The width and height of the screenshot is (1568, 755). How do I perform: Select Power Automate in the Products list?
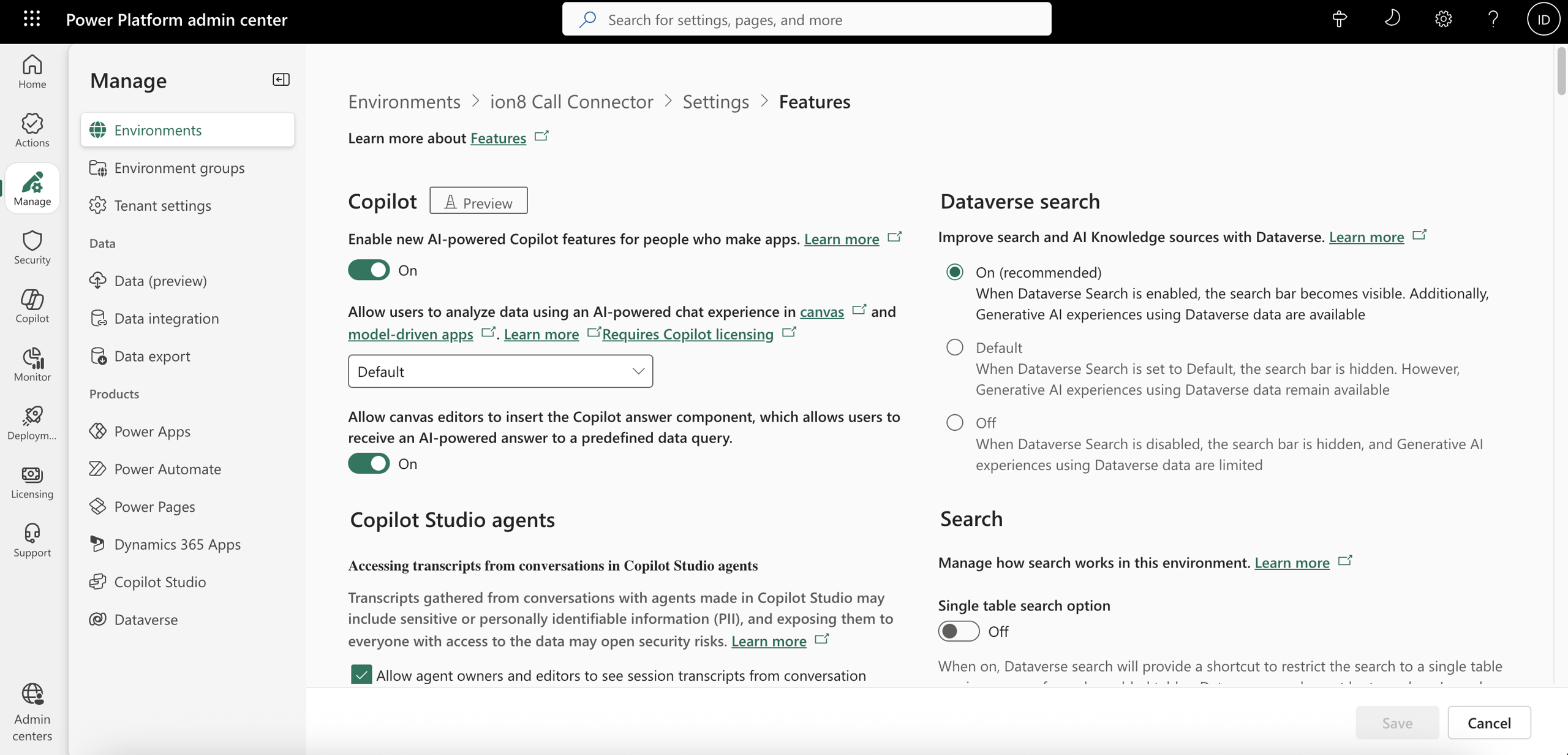[167, 469]
